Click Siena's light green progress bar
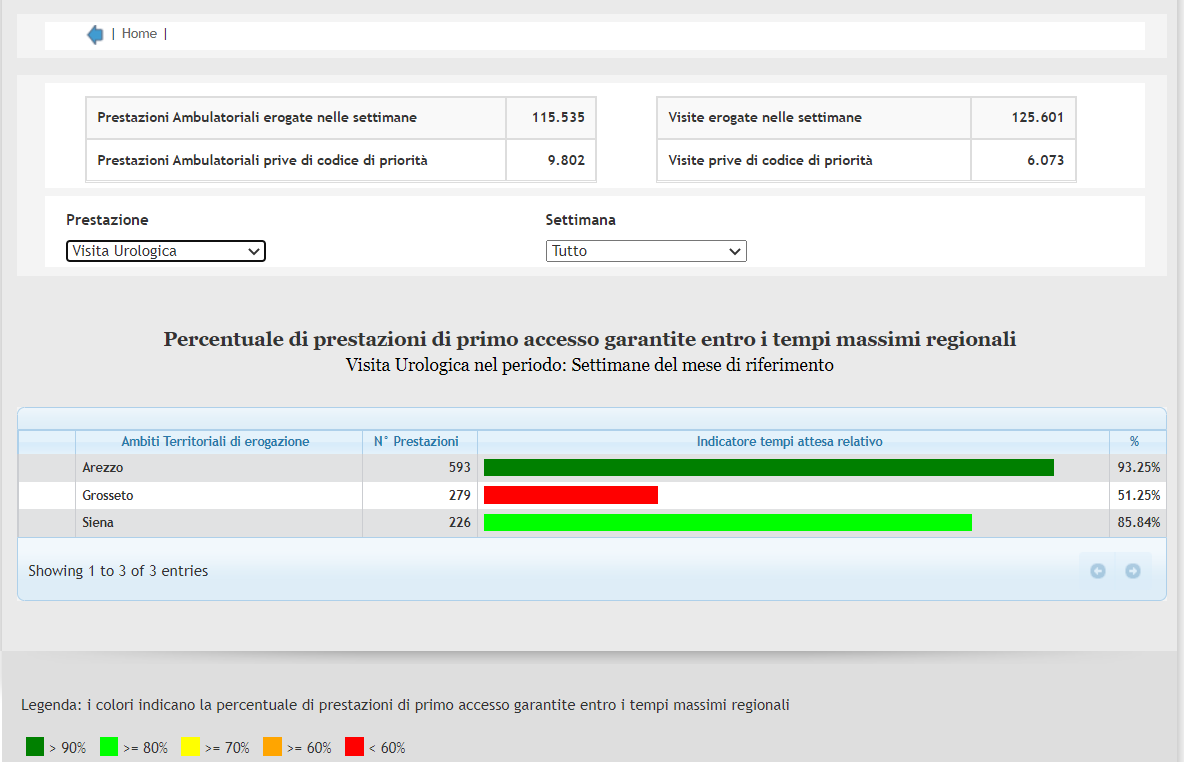The height and width of the screenshot is (762, 1184). [727, 522]
